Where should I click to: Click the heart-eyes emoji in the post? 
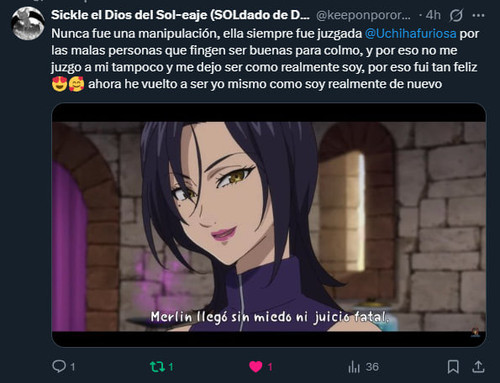click(60, 84)
